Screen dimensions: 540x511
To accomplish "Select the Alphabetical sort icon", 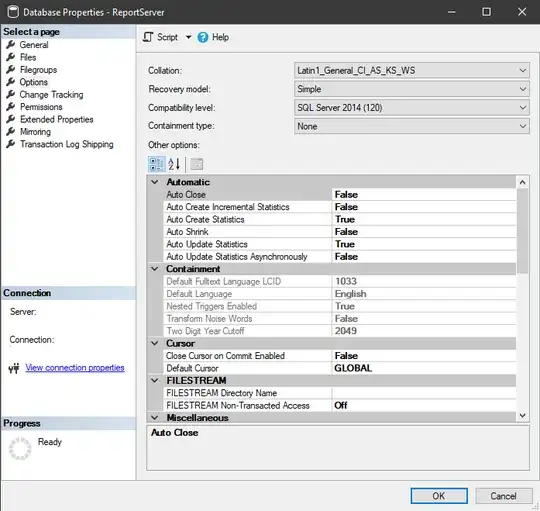I will click(x=174, y=164).
